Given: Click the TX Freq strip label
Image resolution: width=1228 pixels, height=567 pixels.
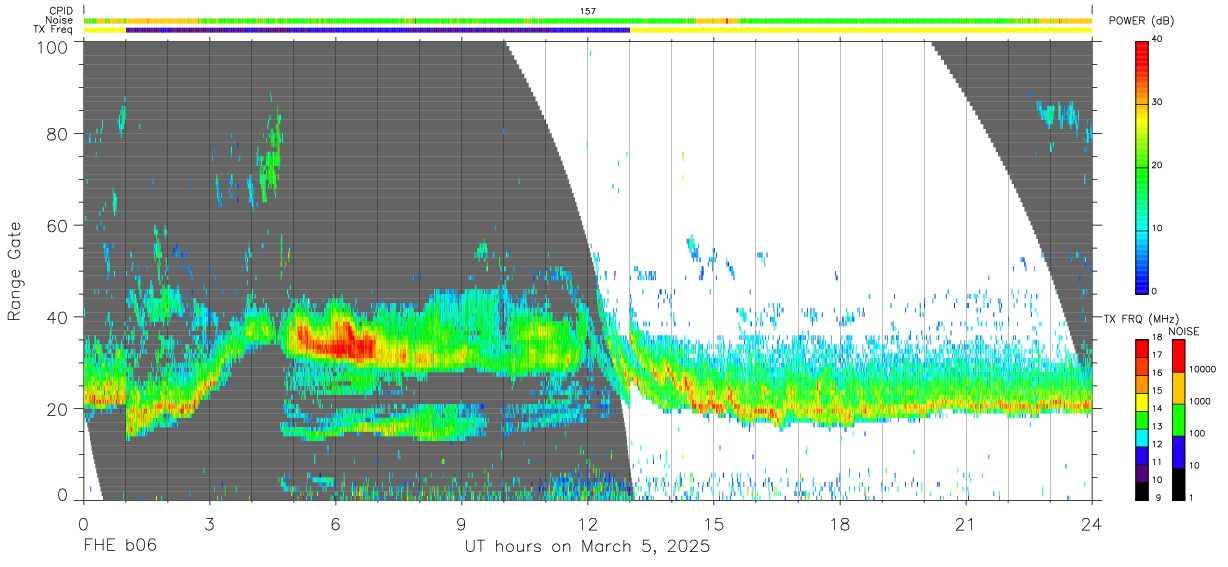Looking at the screenshot, I should tap(54, 30).
